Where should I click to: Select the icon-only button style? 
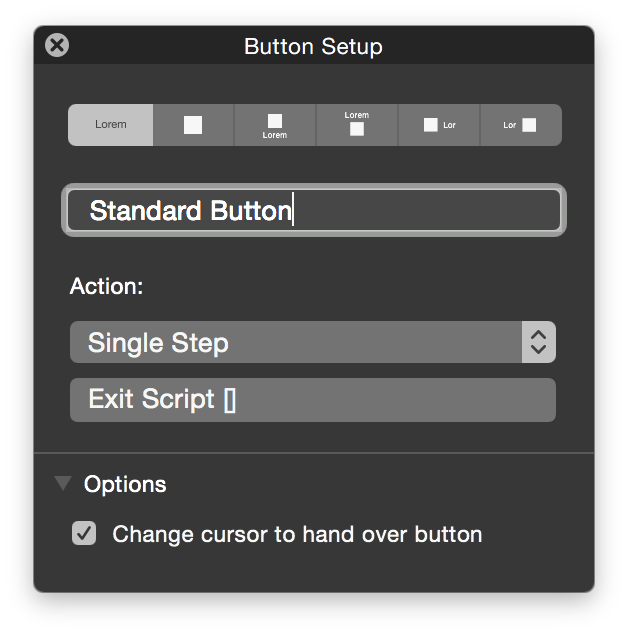194,125
